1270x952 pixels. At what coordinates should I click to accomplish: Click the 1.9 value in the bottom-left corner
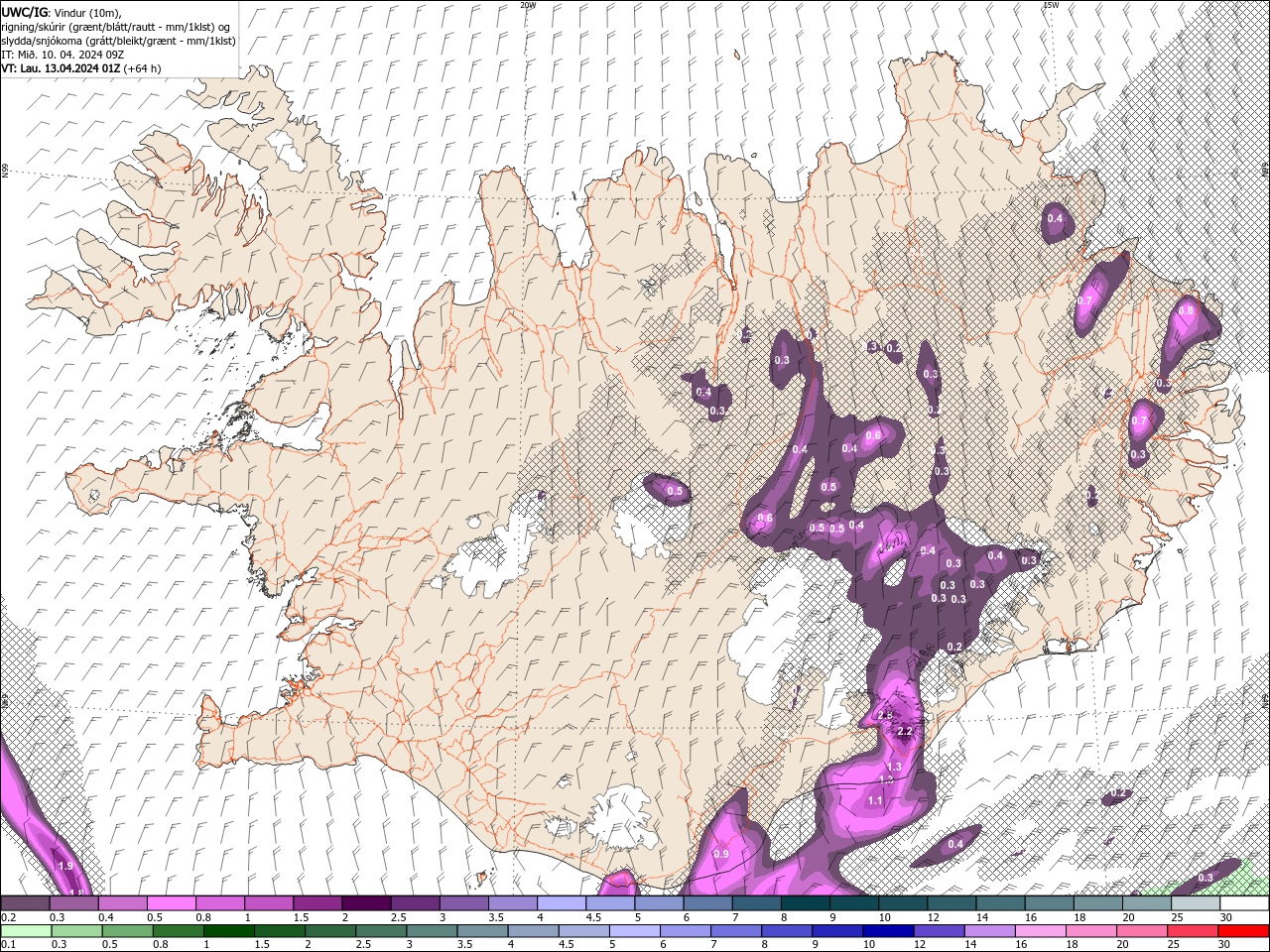pyautogui.click(x=65, y=866)
